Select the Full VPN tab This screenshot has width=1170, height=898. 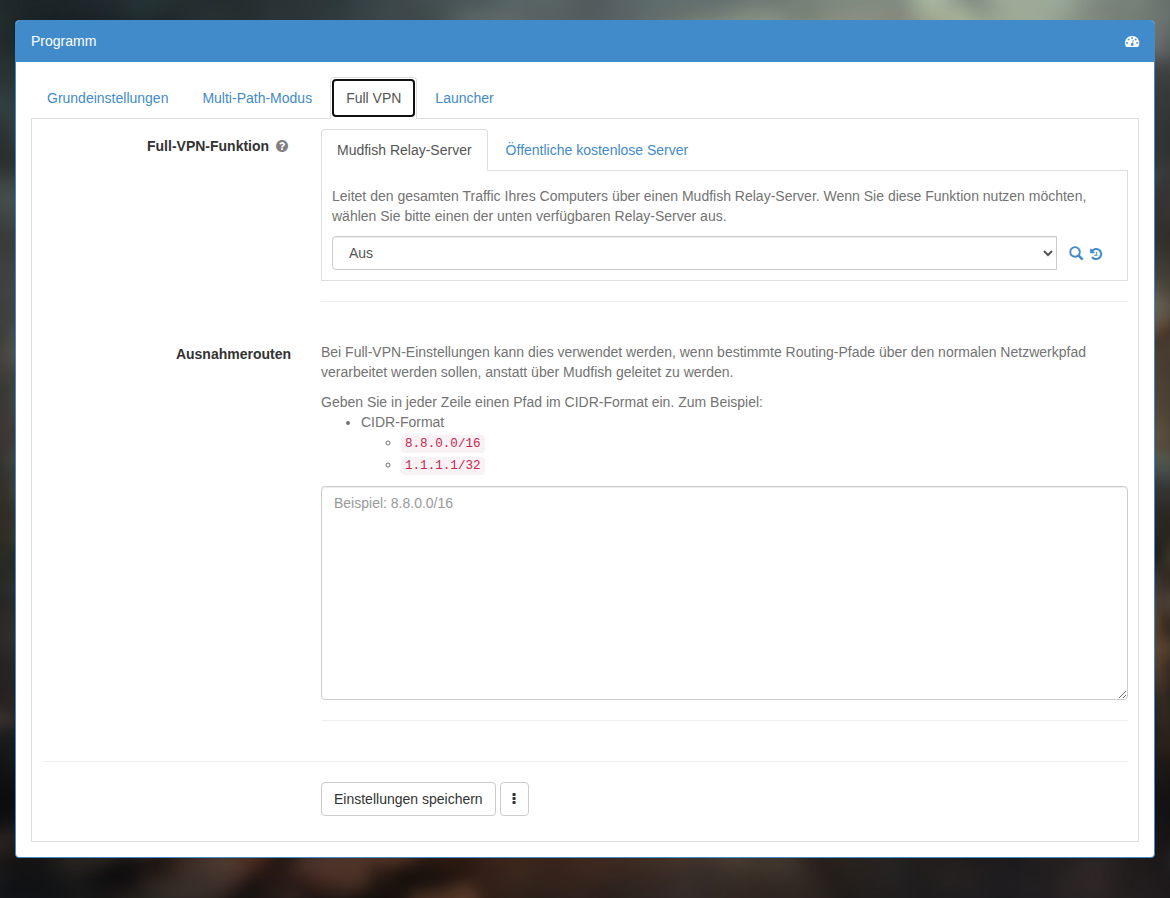click(373, 98)
